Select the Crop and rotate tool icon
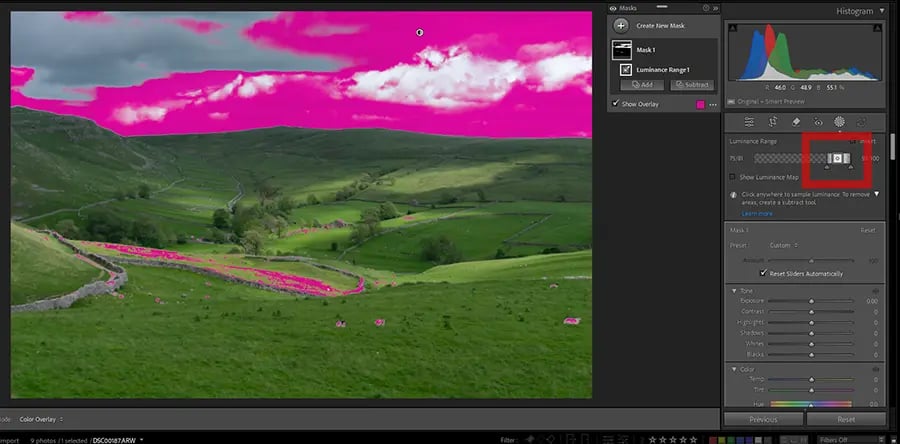 [x=773, y=122]
